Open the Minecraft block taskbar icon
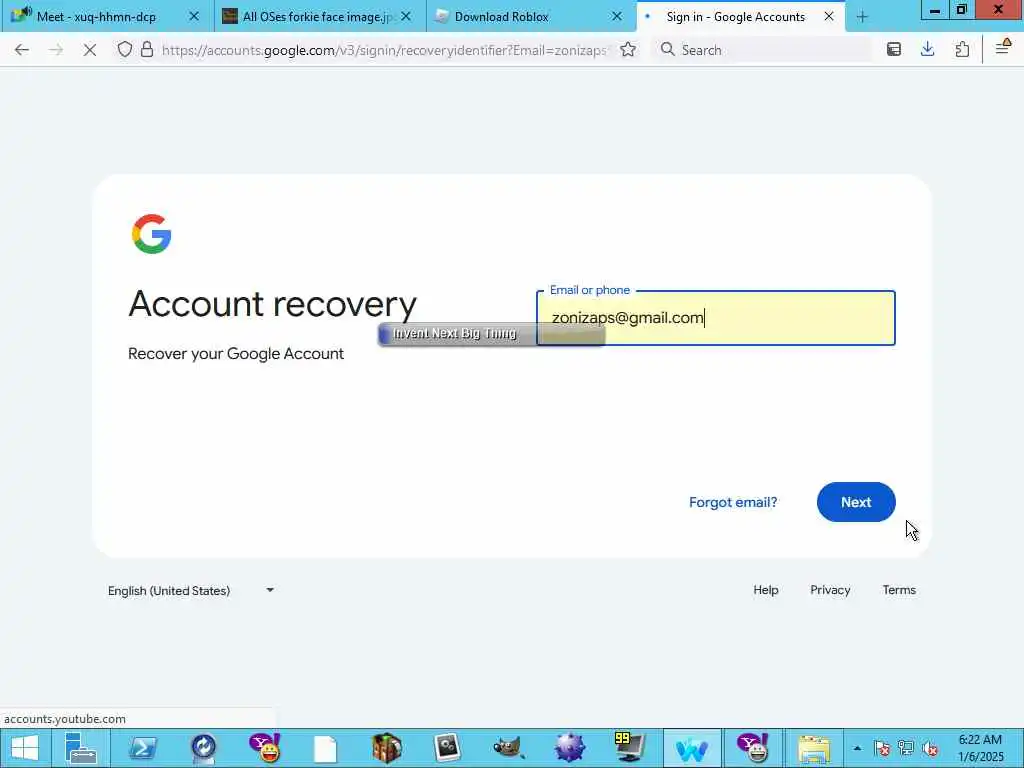Screen dimensions: 1024x768 tap(387, 748)
